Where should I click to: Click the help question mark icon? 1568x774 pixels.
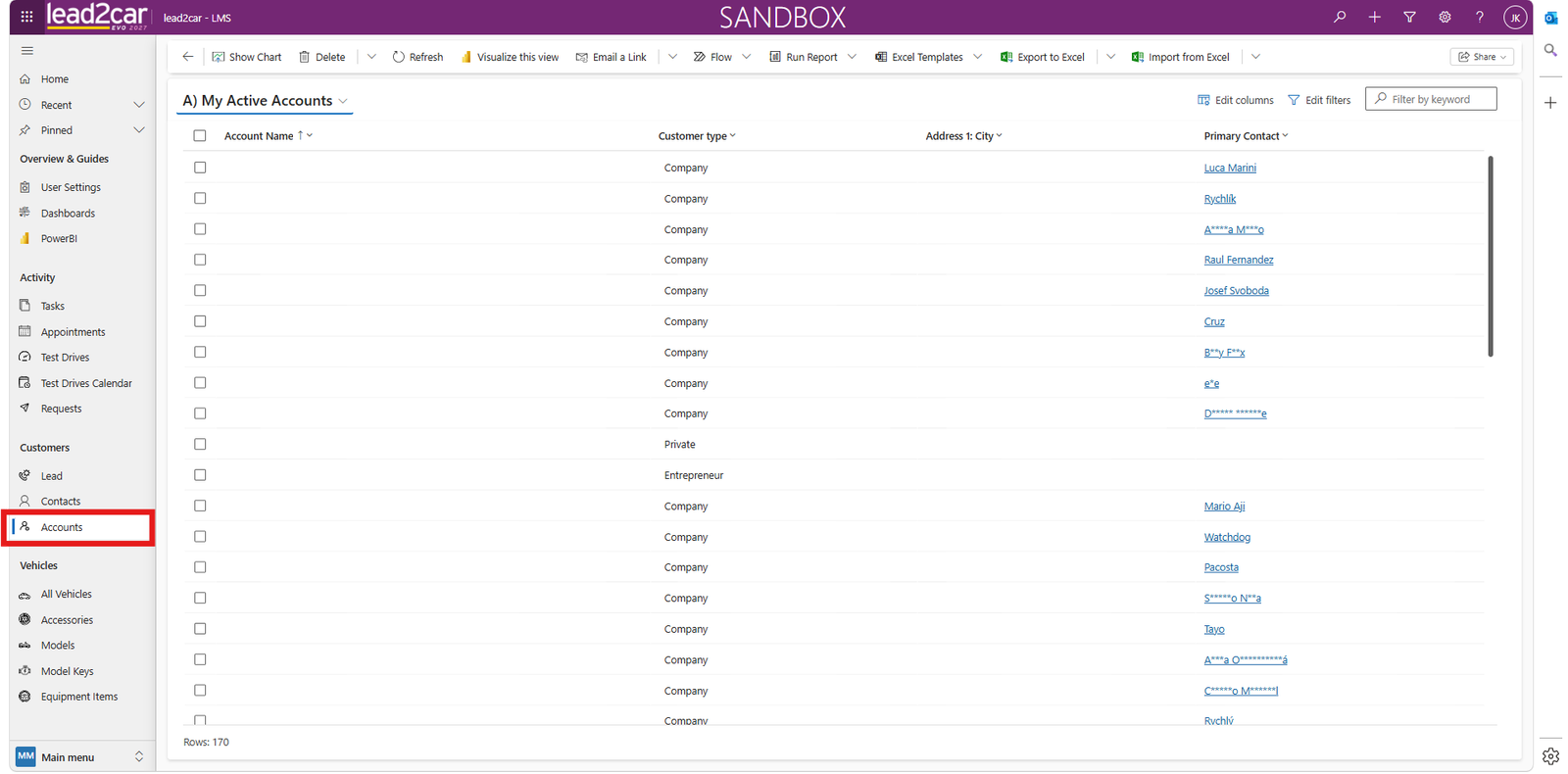pyautogui.click(x=1480, y=17)
